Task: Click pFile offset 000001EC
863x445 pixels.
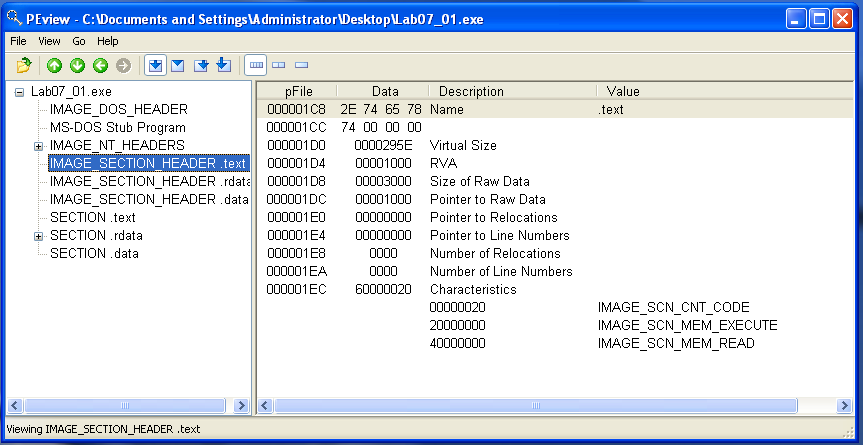Action: click(296, 289)
